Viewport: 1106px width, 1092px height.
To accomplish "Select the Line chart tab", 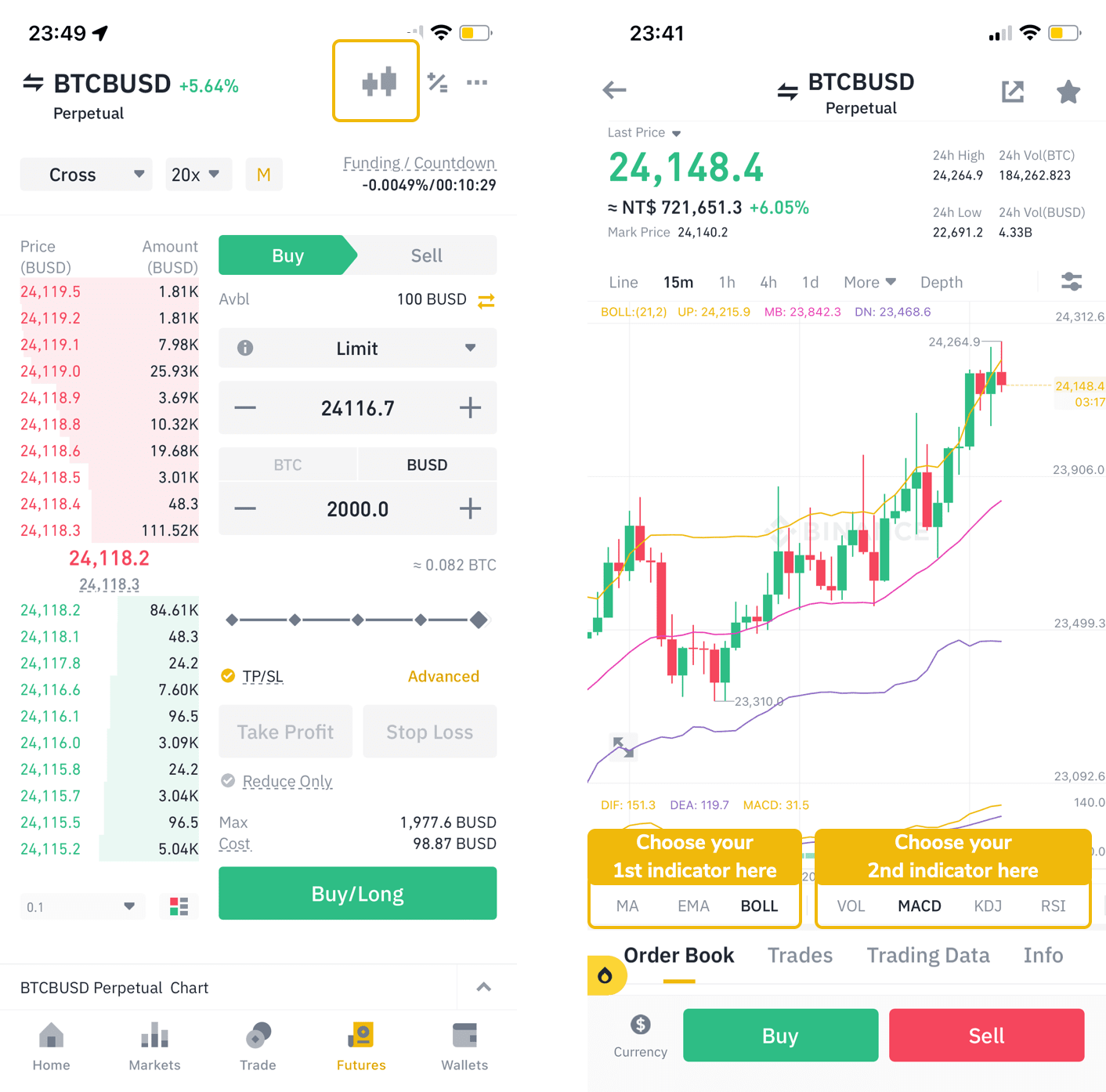I will click(x=623, y=282).
